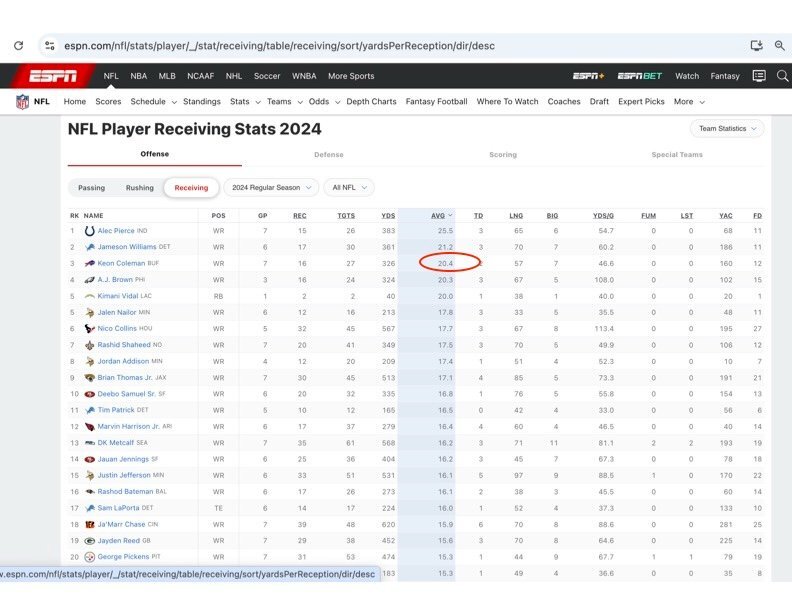Click the Lions logo beside Jameson Williams

click(x=89, y=247)
